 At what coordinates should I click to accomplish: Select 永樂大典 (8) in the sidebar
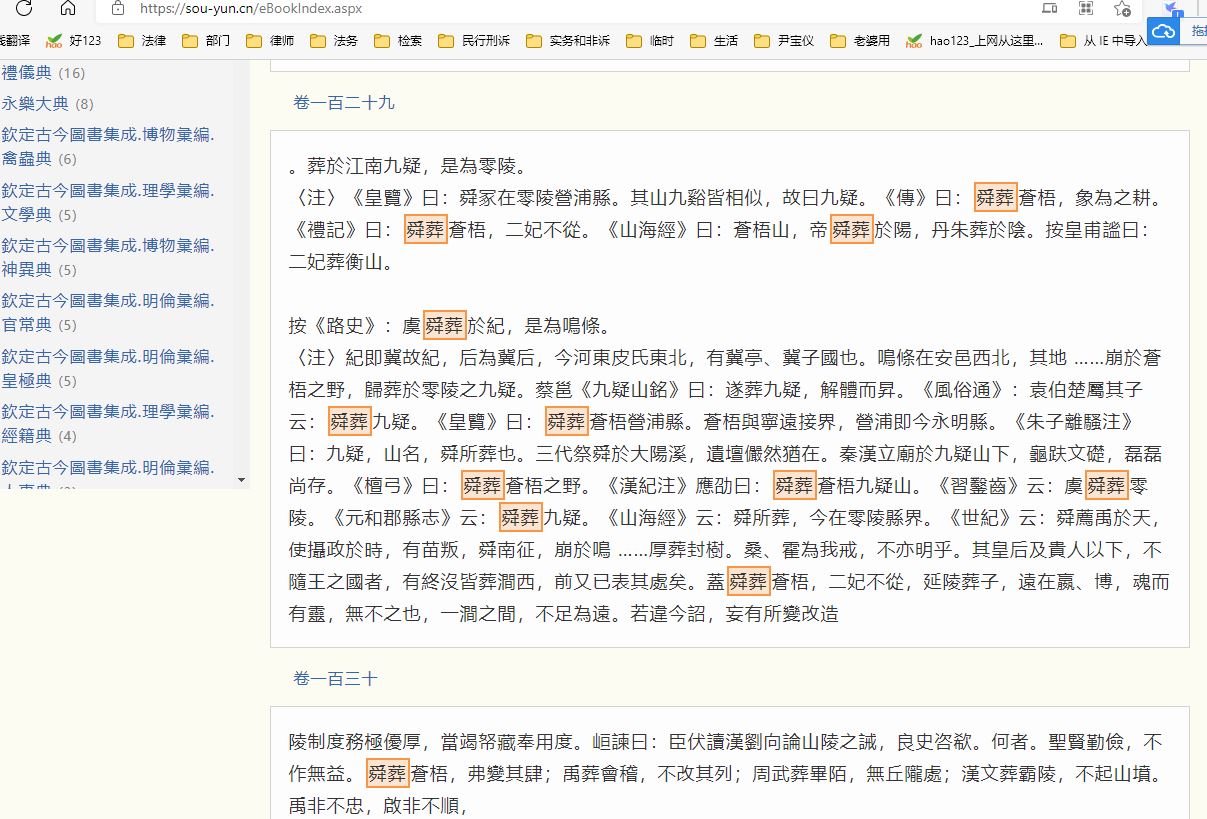48,103
